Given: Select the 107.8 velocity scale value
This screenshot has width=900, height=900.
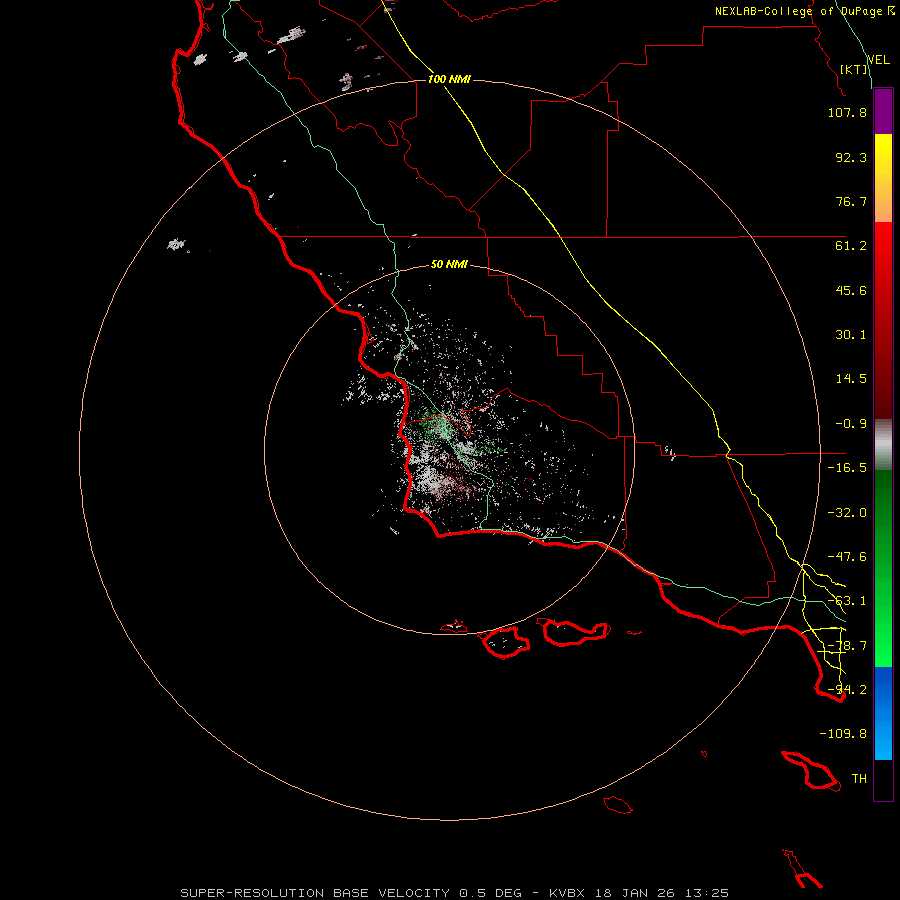Looking at the screenshot, I should click(847, 112).
